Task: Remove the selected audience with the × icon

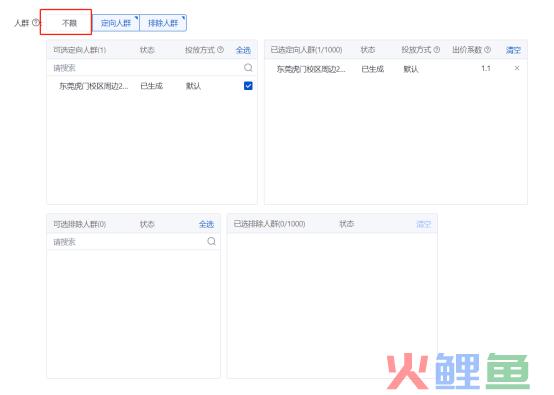Action: pyautogui.click(x=517, y=68)
